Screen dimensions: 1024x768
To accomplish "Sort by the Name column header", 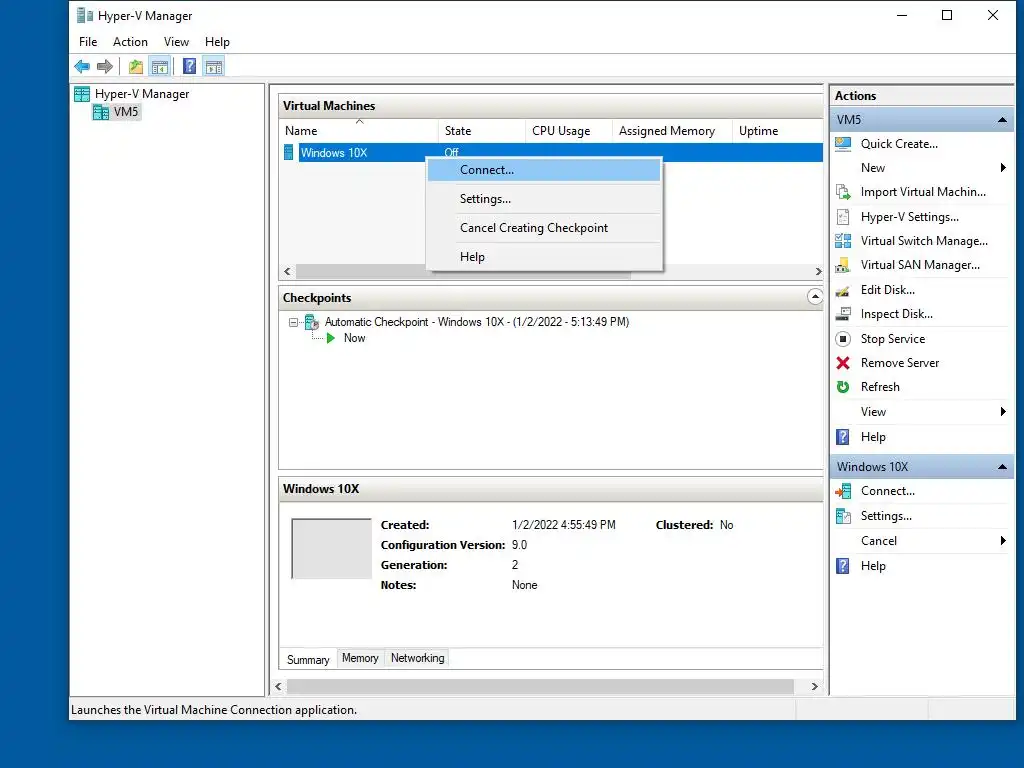I will click(x=359, y=131).
